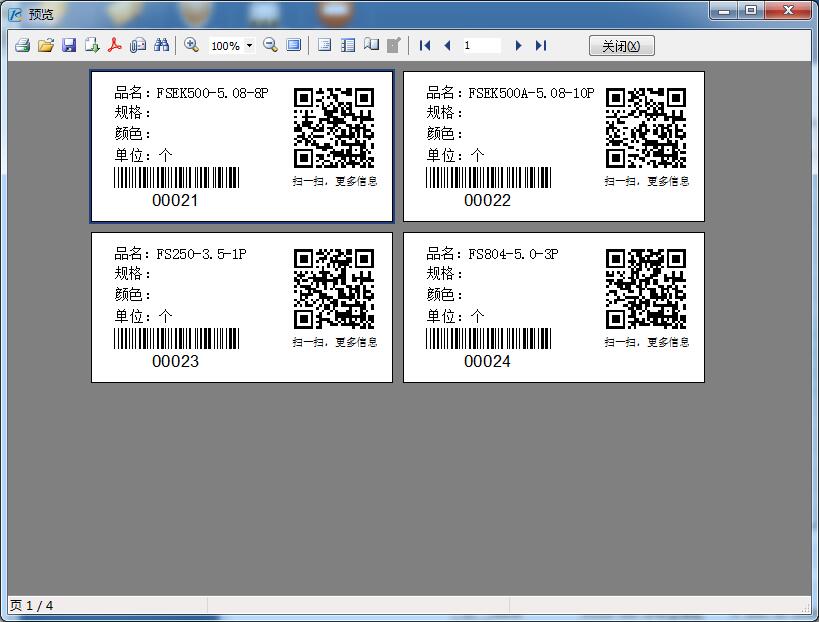Screen dimensions: 819x622
Task: Zoom in with the magnifier plus icon
Action: [x=192, y=45]
